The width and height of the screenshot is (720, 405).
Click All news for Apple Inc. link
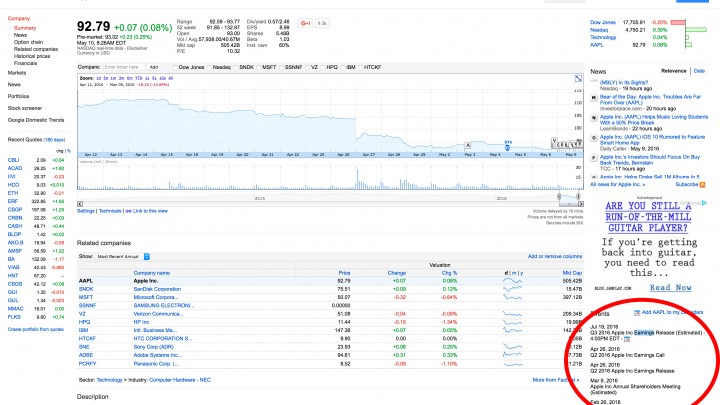click(x=617, y=185)
